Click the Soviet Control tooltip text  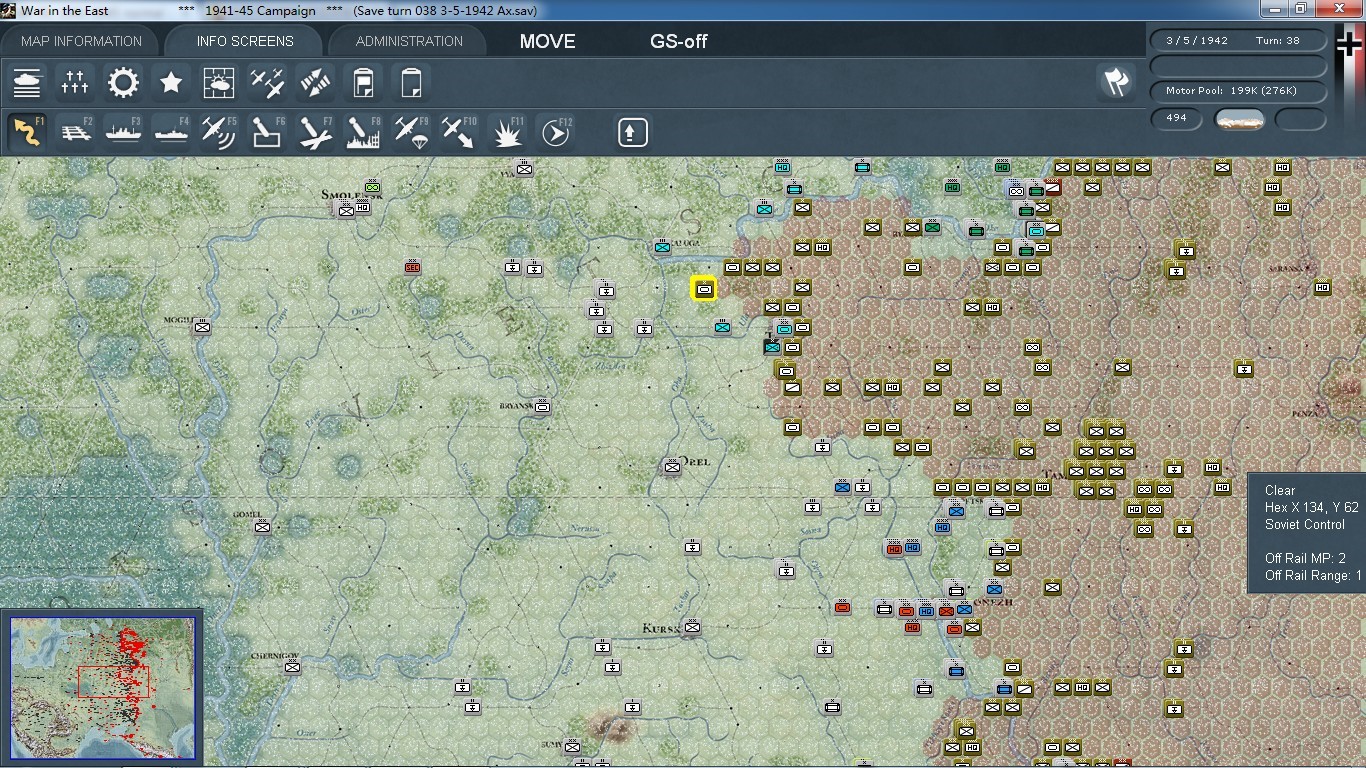[x=1304, y=525]
